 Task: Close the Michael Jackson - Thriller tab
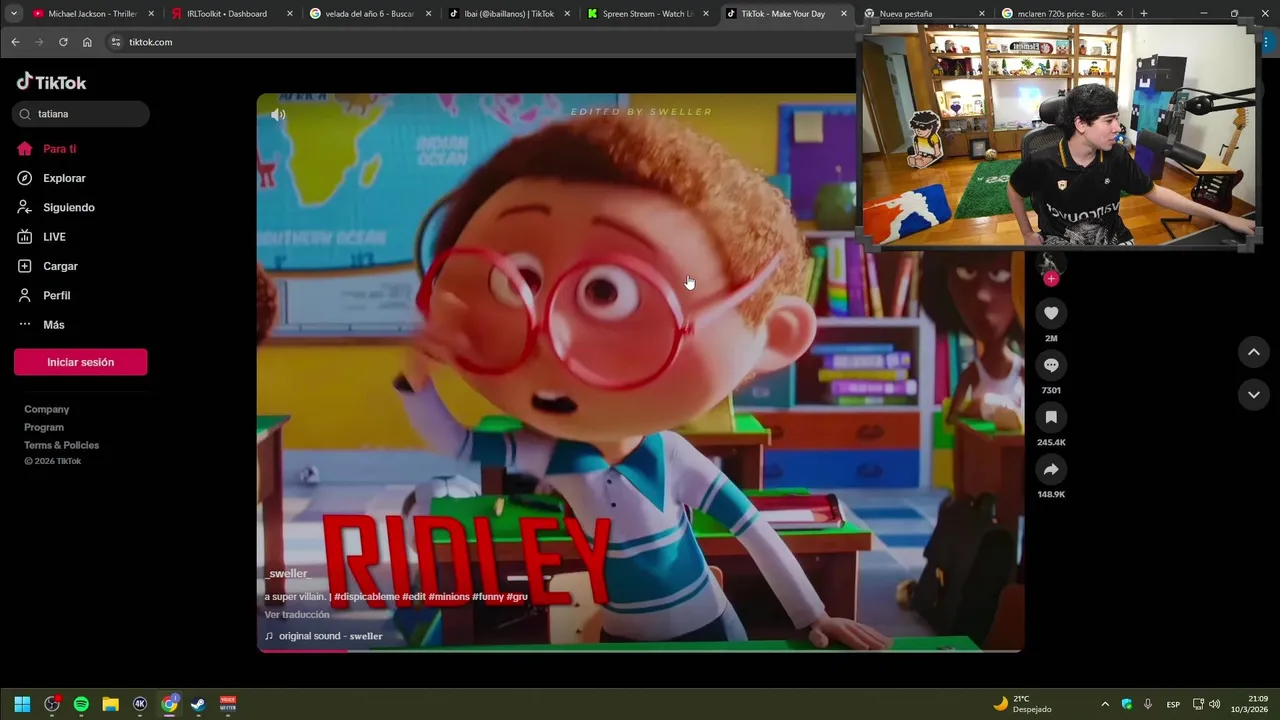[x=152, y=14]
